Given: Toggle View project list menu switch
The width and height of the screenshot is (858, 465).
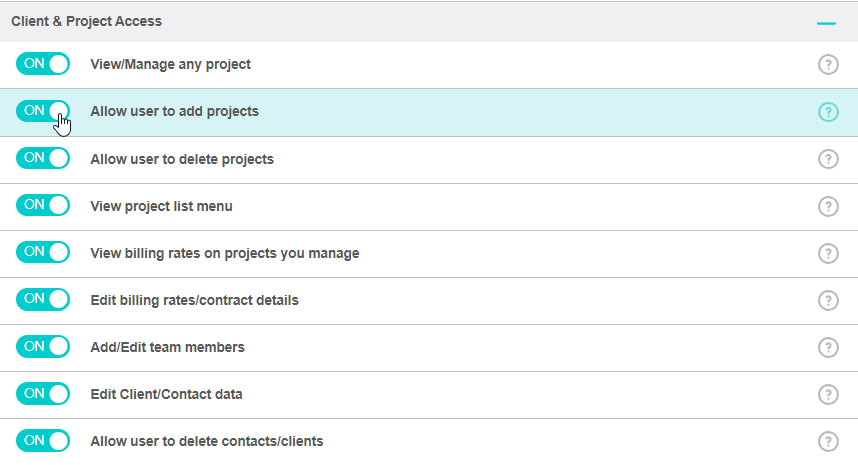Looking at the screenshot, I should [x=43, y=205].
